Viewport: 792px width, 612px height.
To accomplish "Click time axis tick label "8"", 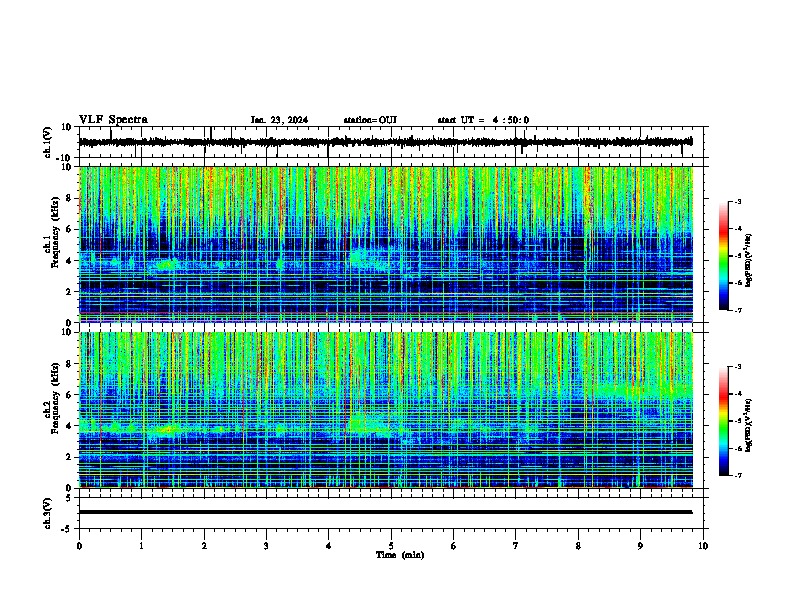I will (x=578, y=546).
